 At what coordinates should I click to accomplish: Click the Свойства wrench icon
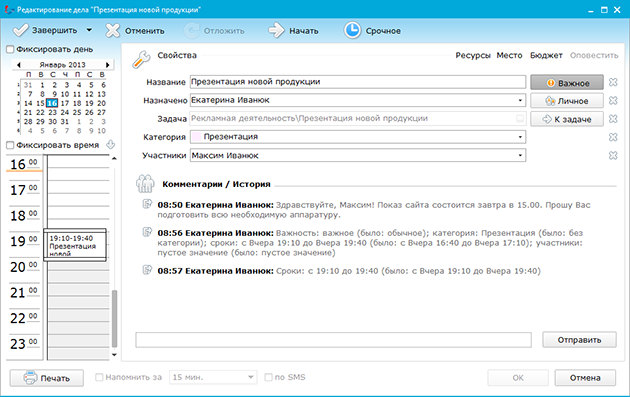click(141, 59)
